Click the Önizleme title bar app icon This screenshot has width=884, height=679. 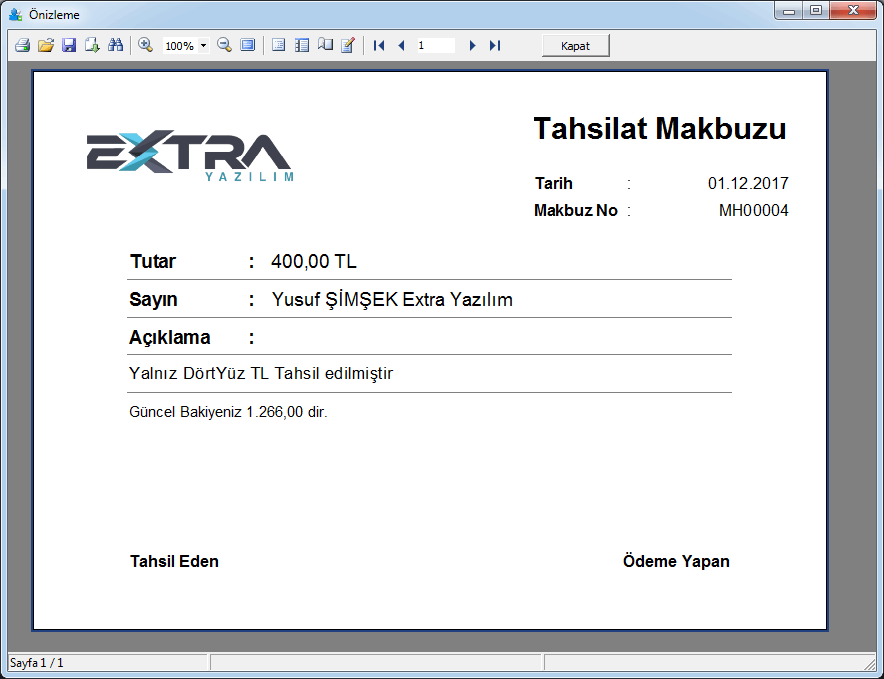pyautogui.click(x=15, y=15)
